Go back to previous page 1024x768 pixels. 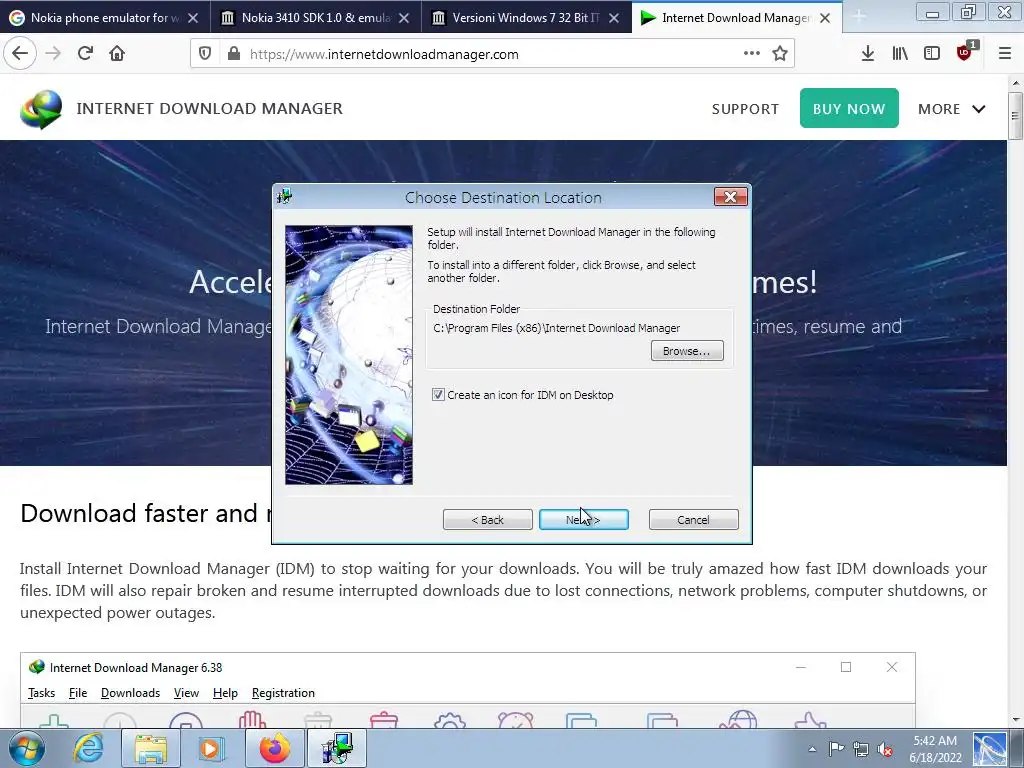20,54
